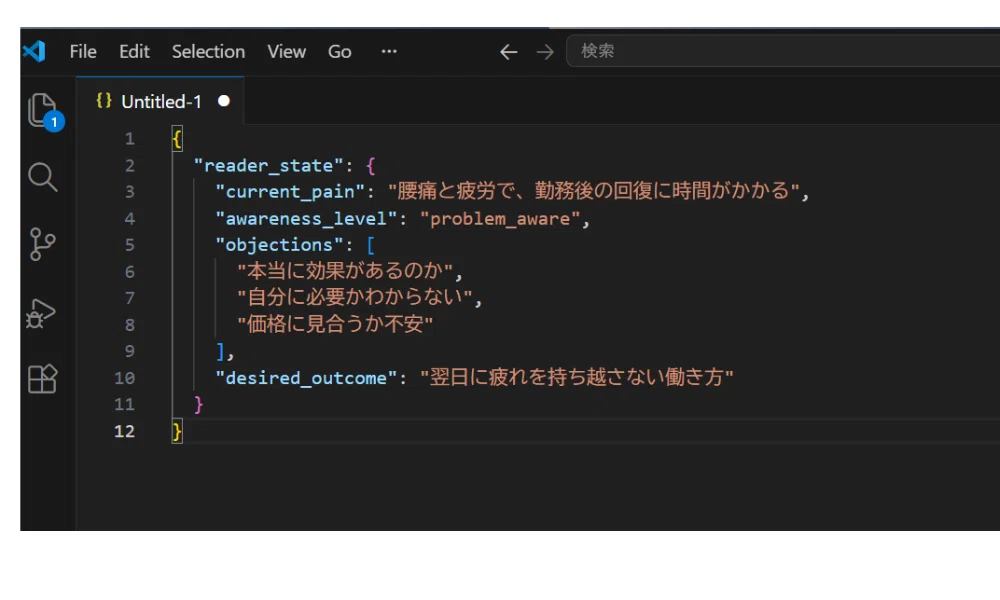This screenshot has height=600, width=1000.
Task: Open the File menu
Action: [x=83, y=52]
